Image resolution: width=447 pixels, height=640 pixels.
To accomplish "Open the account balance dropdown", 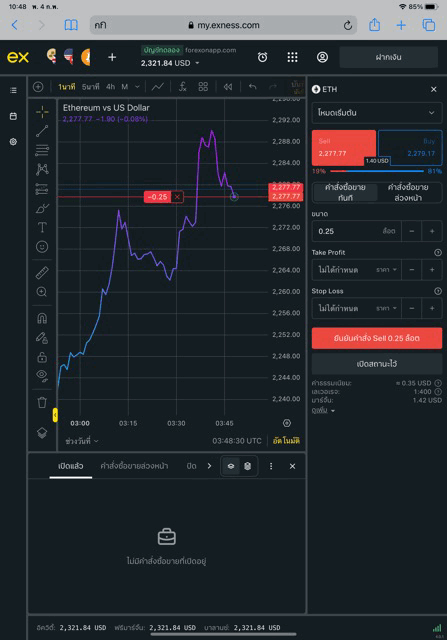I will click(170, 63).
